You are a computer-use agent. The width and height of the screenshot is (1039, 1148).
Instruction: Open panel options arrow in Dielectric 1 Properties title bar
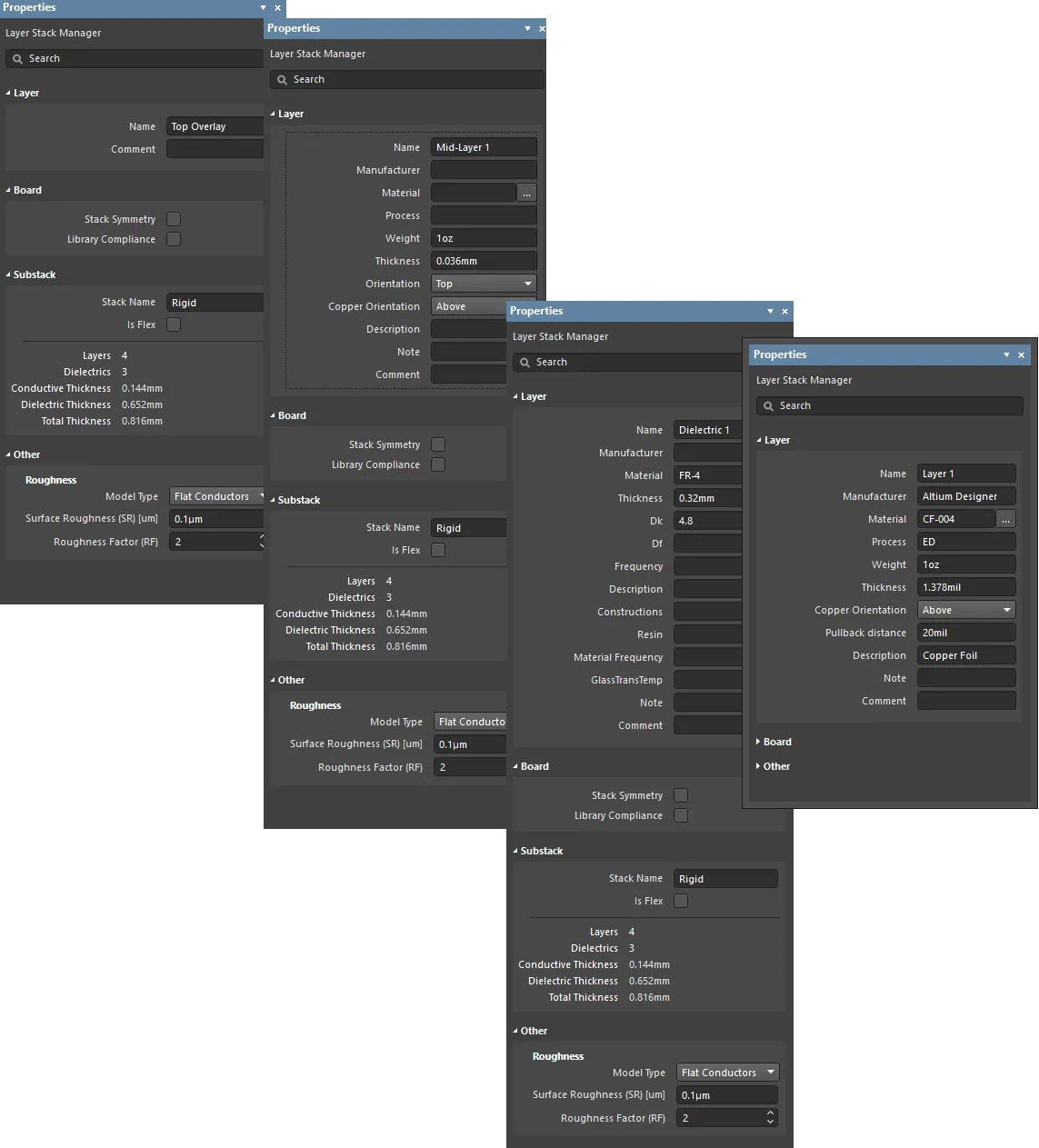tap(770, 312)
